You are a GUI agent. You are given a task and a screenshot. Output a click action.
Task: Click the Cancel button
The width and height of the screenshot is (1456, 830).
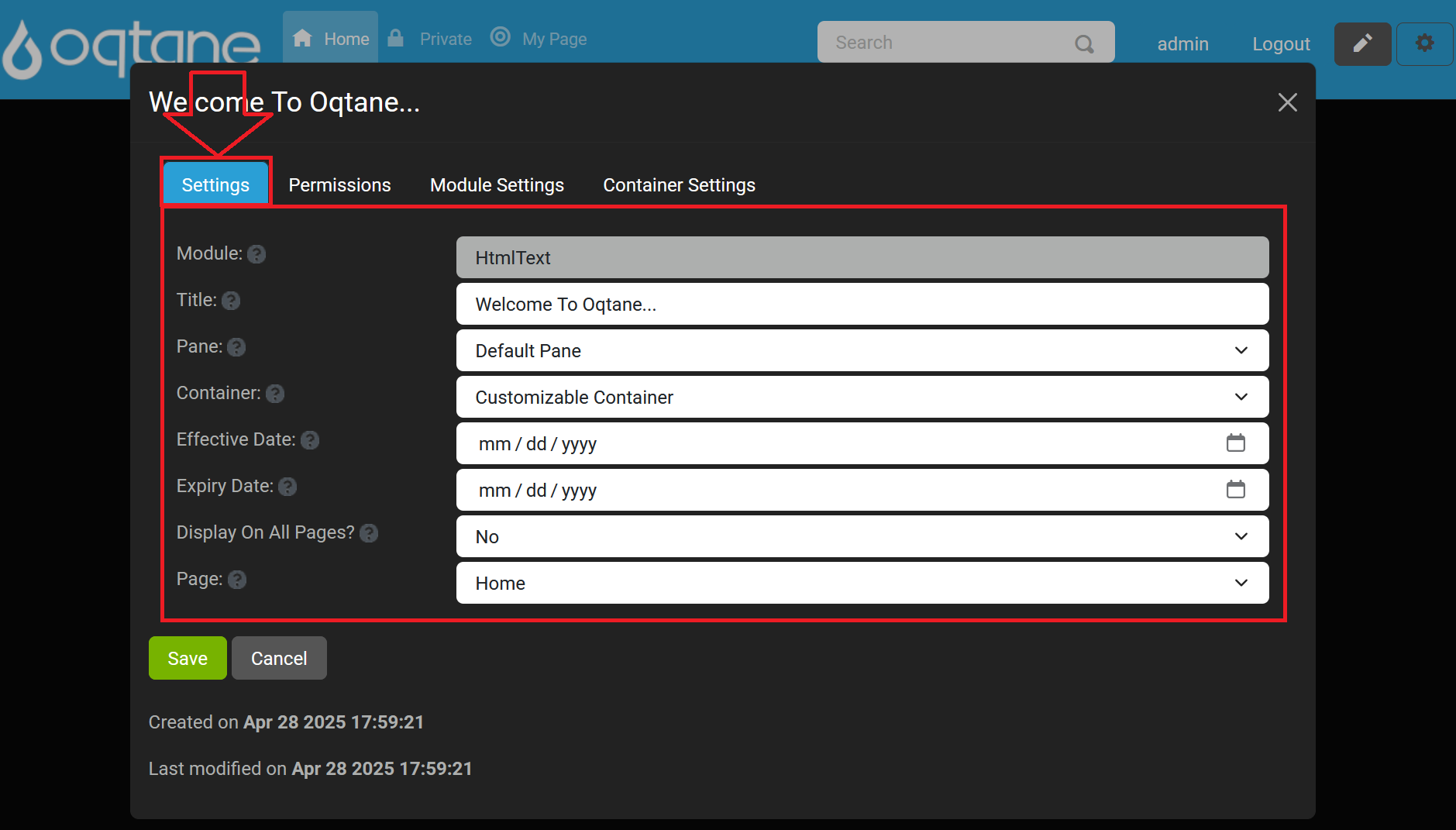click(279, 658)
